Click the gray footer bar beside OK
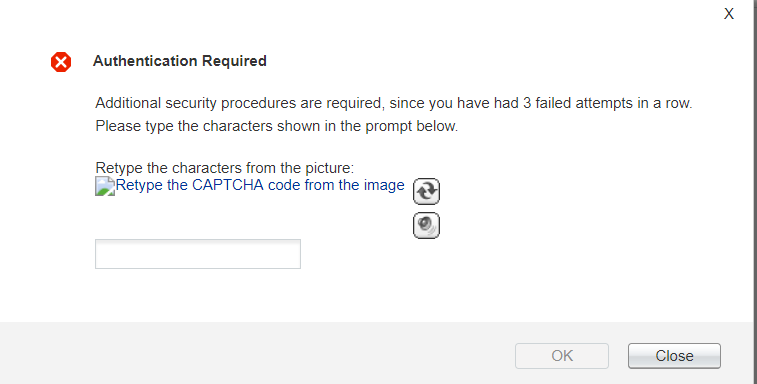 tap(256, 353)
